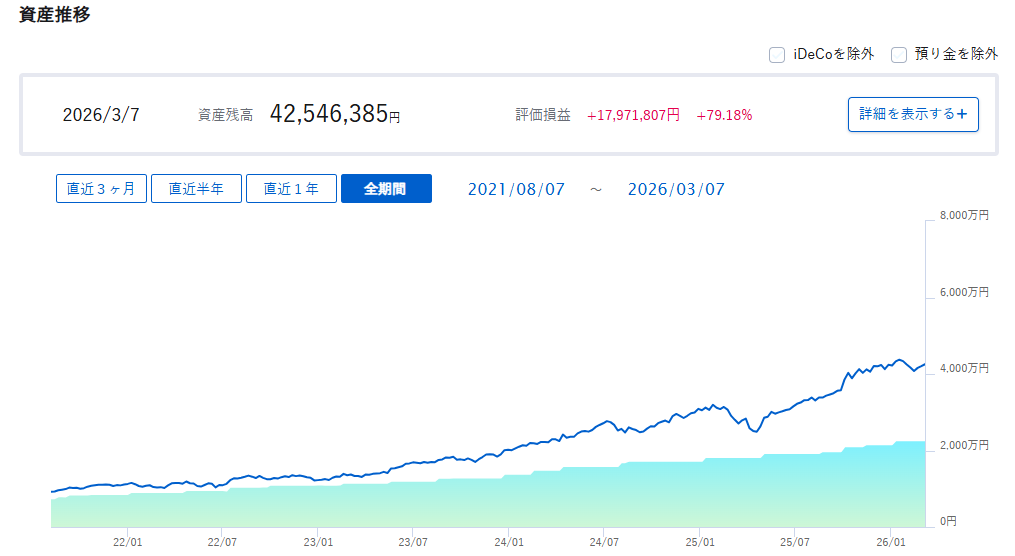Click the start date 2021/08/07
The height and width of the screenshot is (556, 1015).
(516, 189)
